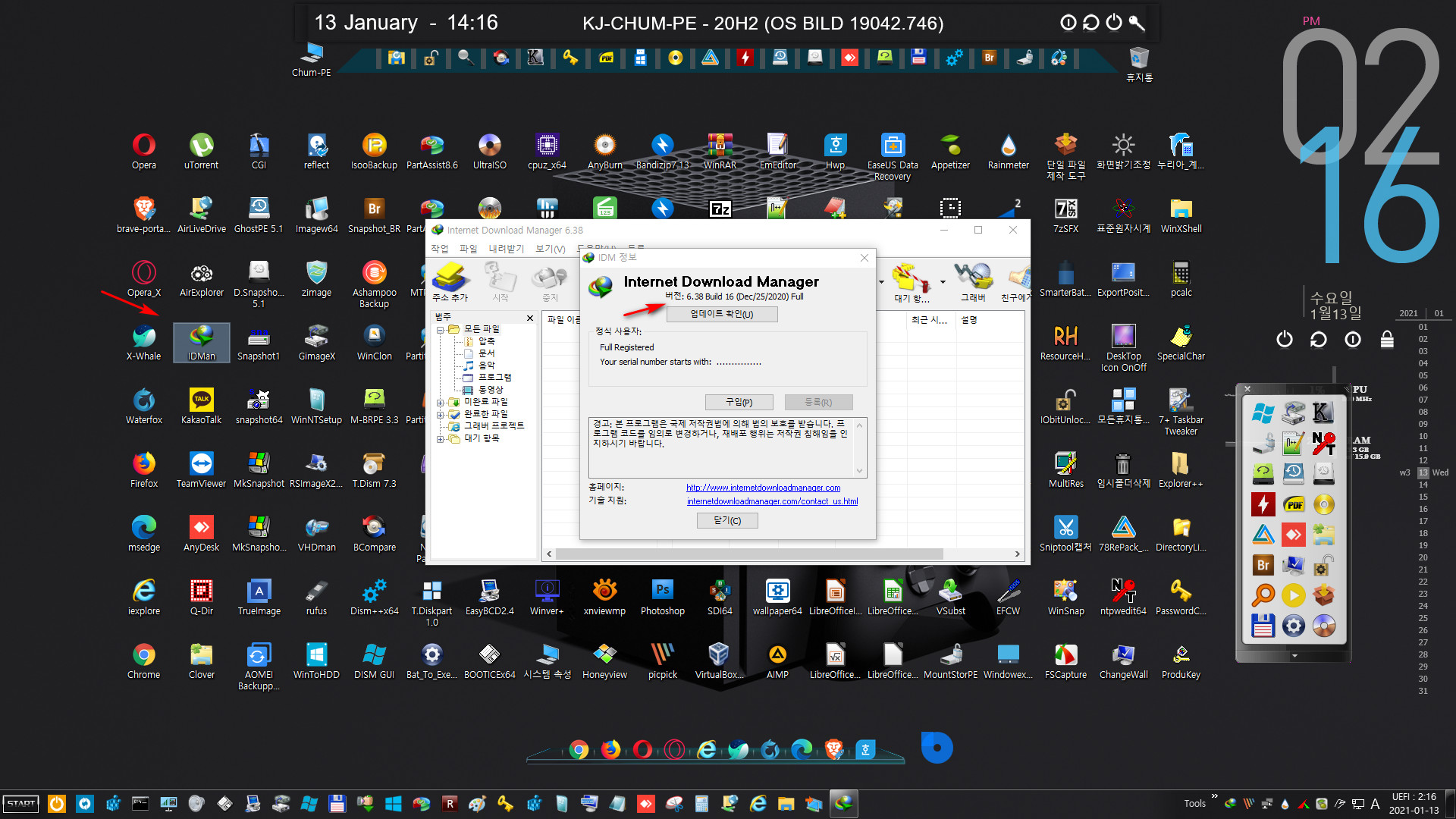Click the 닫기(C) button

click(727, 520)
